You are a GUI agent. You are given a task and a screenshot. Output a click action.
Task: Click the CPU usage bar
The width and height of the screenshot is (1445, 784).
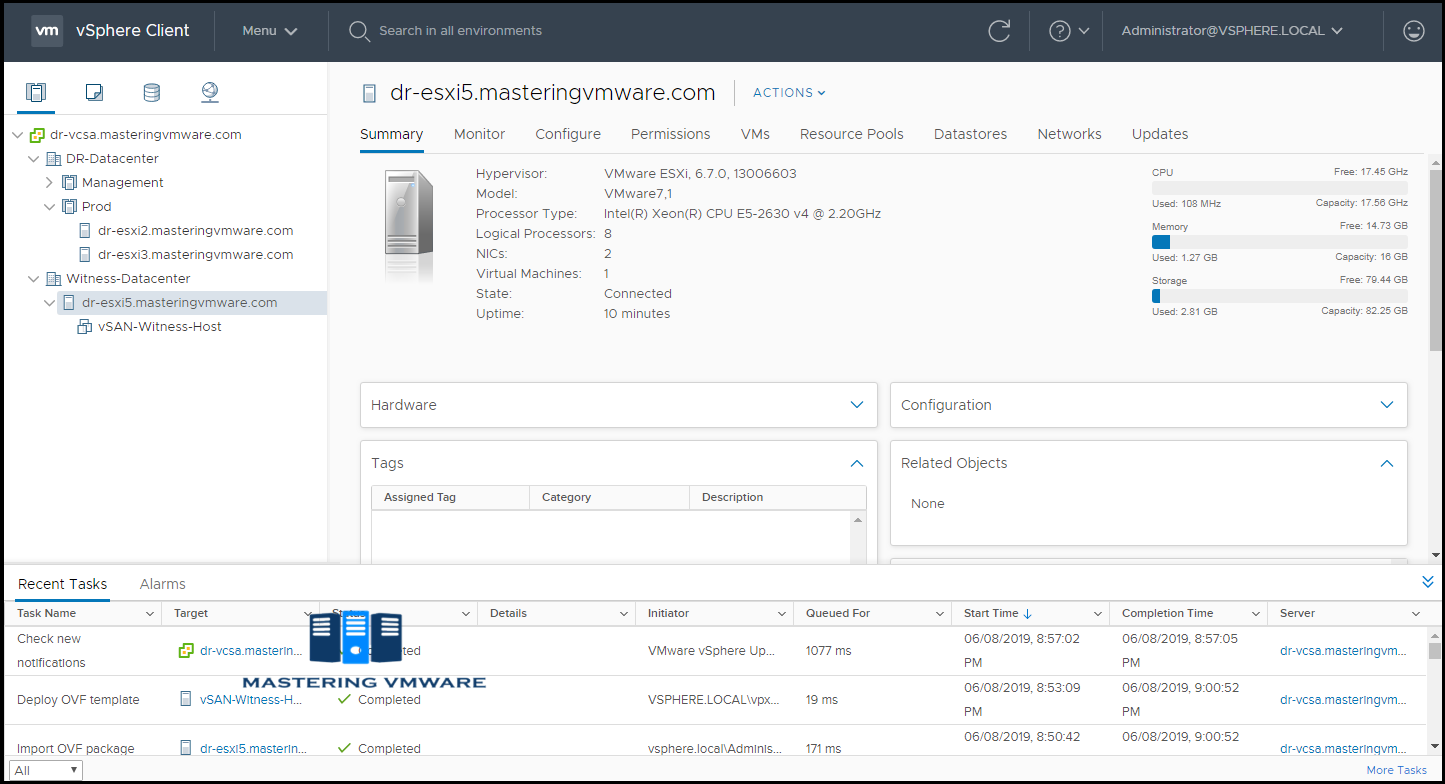click(1280, 188)
